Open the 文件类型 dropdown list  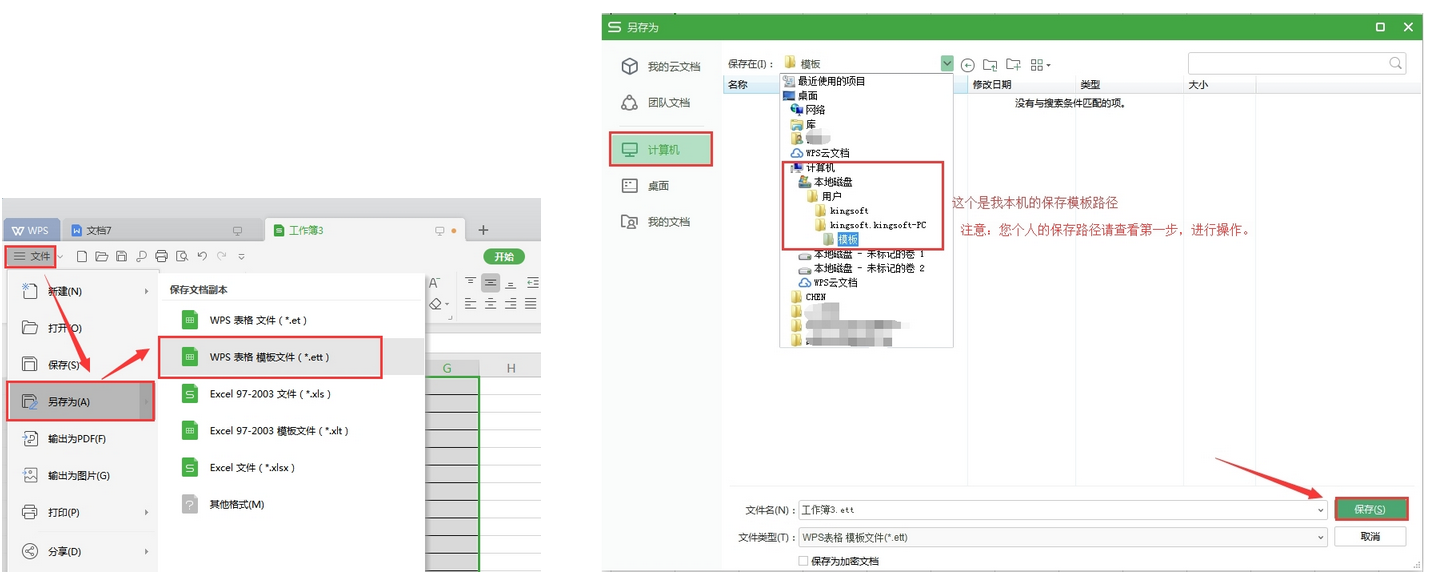pyautogui.click(x=1320, y=537)
